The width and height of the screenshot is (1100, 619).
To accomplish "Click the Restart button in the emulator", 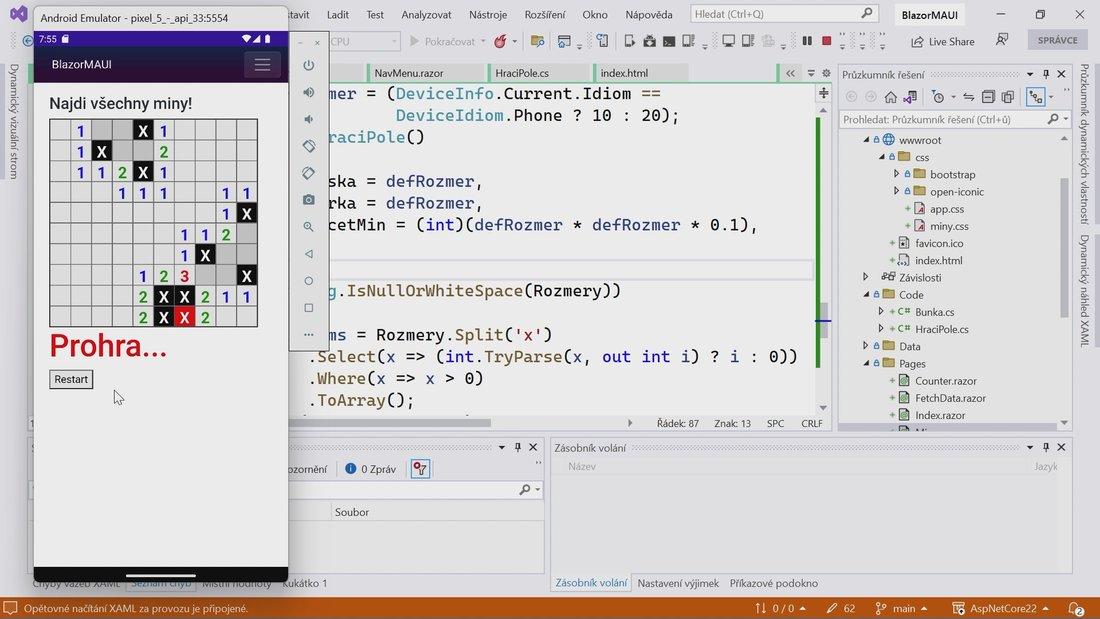I will [71, 379].
